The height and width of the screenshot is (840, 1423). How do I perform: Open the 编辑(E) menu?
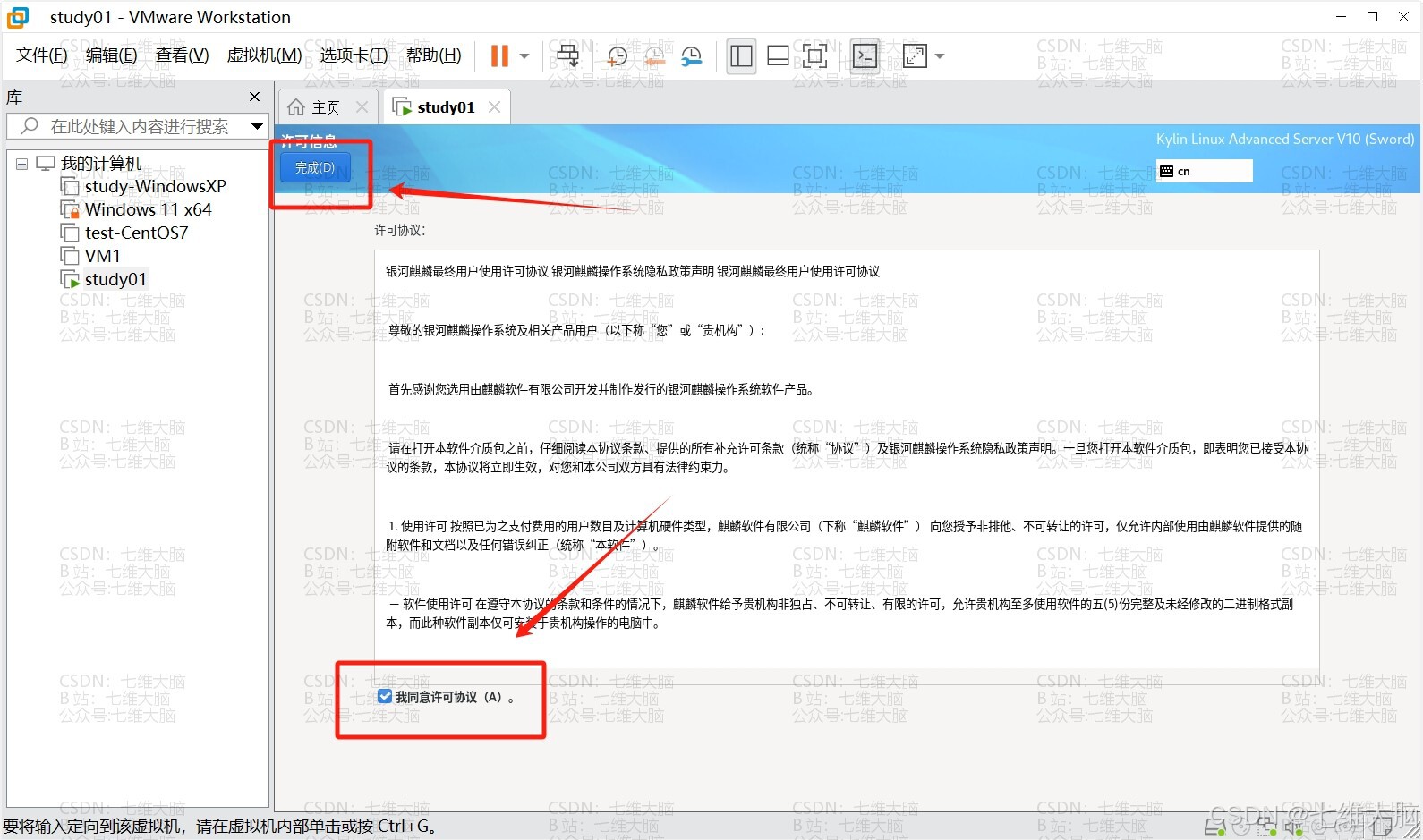(x=112, y=55)
